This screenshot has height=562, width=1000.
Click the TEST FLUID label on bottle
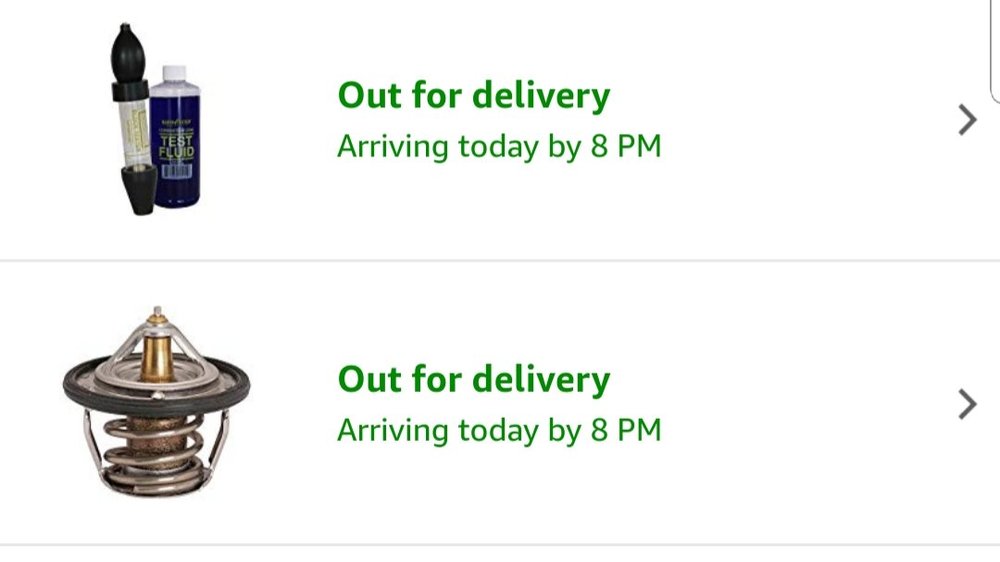[176, 148]
